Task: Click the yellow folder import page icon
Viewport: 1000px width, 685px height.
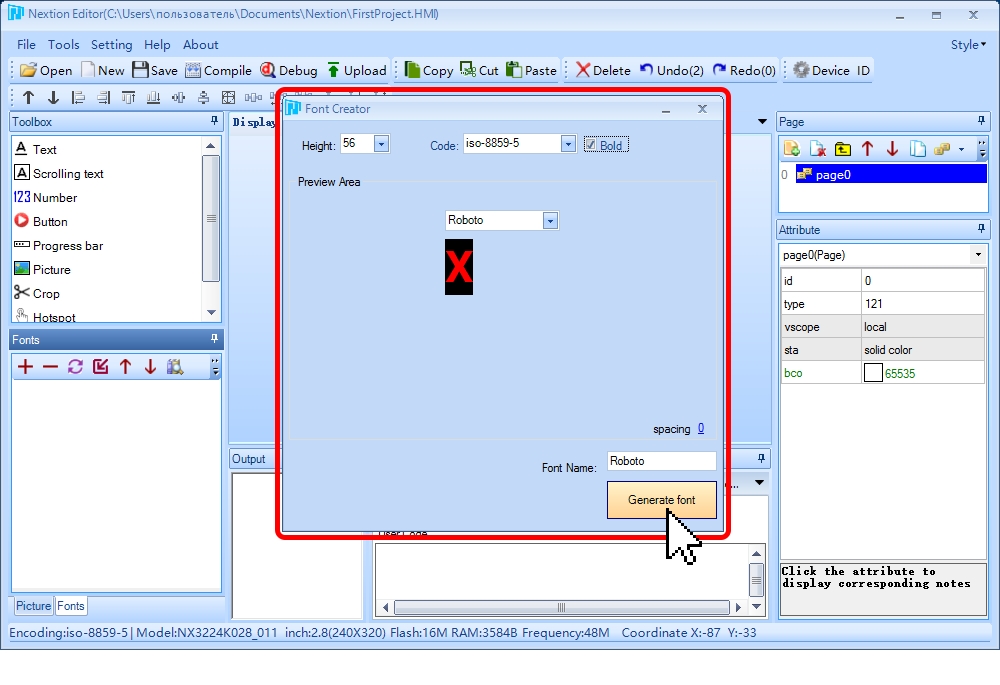Action: 842,149
